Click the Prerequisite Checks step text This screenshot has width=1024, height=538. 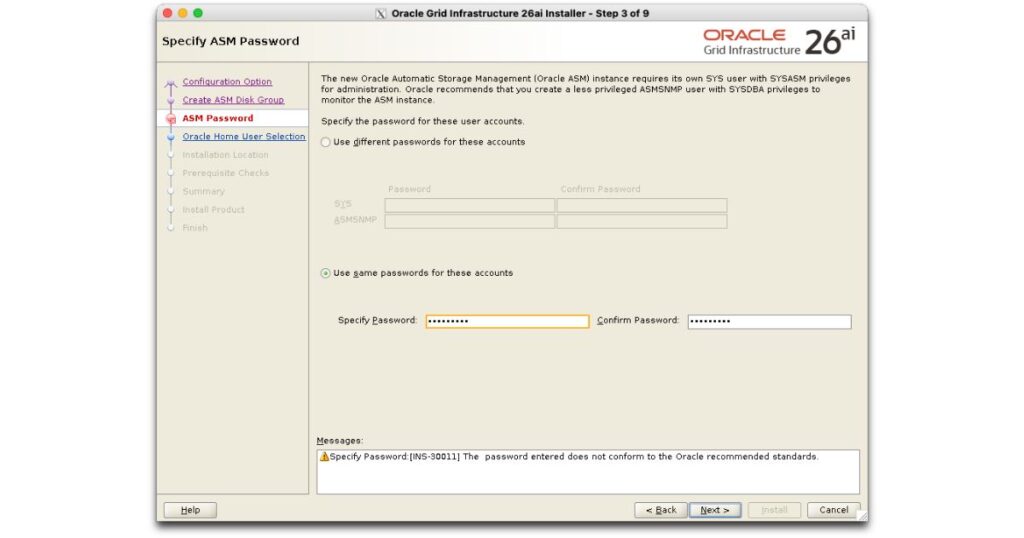[225, 173]
